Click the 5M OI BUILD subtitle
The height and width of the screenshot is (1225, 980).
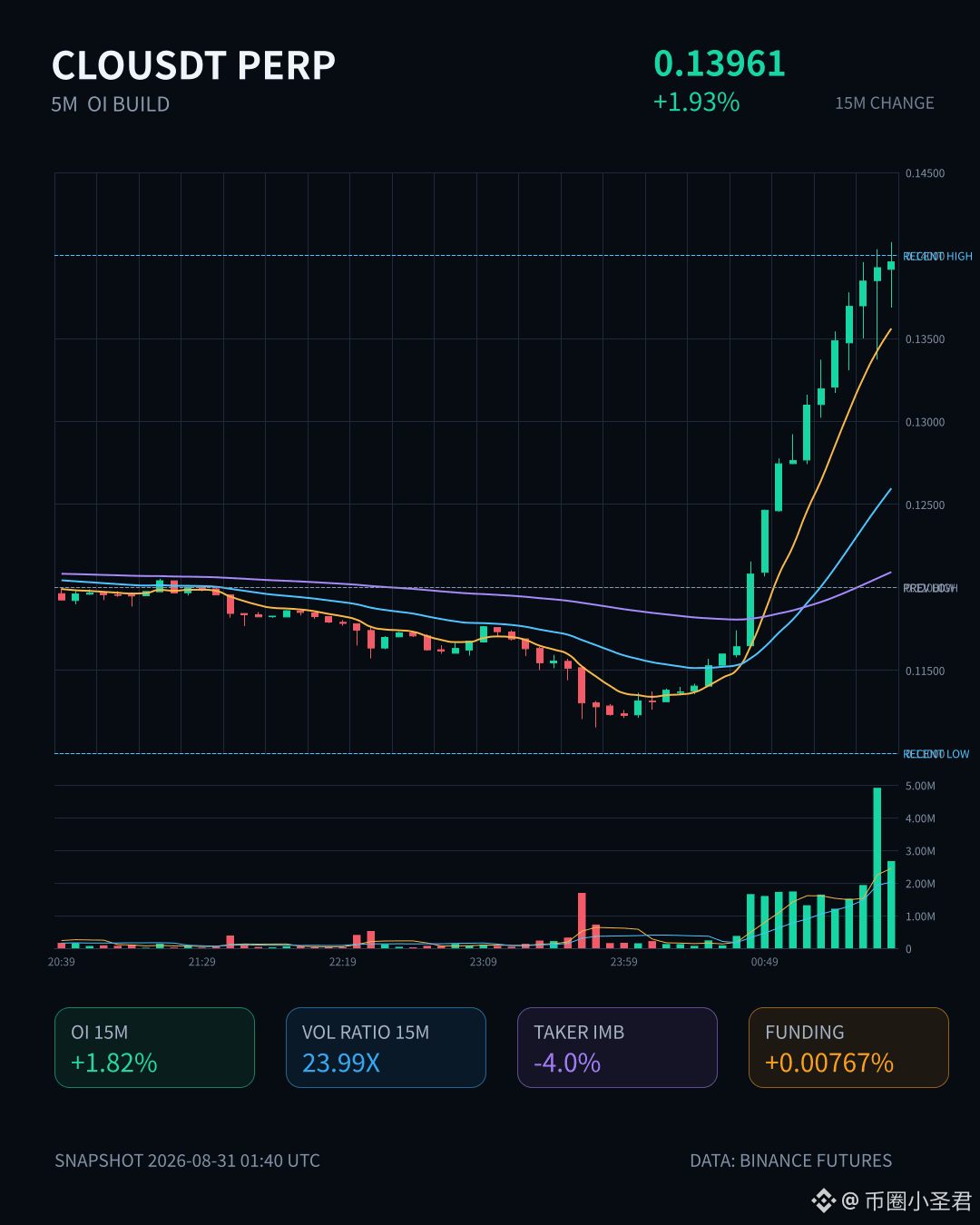[111, 104]
